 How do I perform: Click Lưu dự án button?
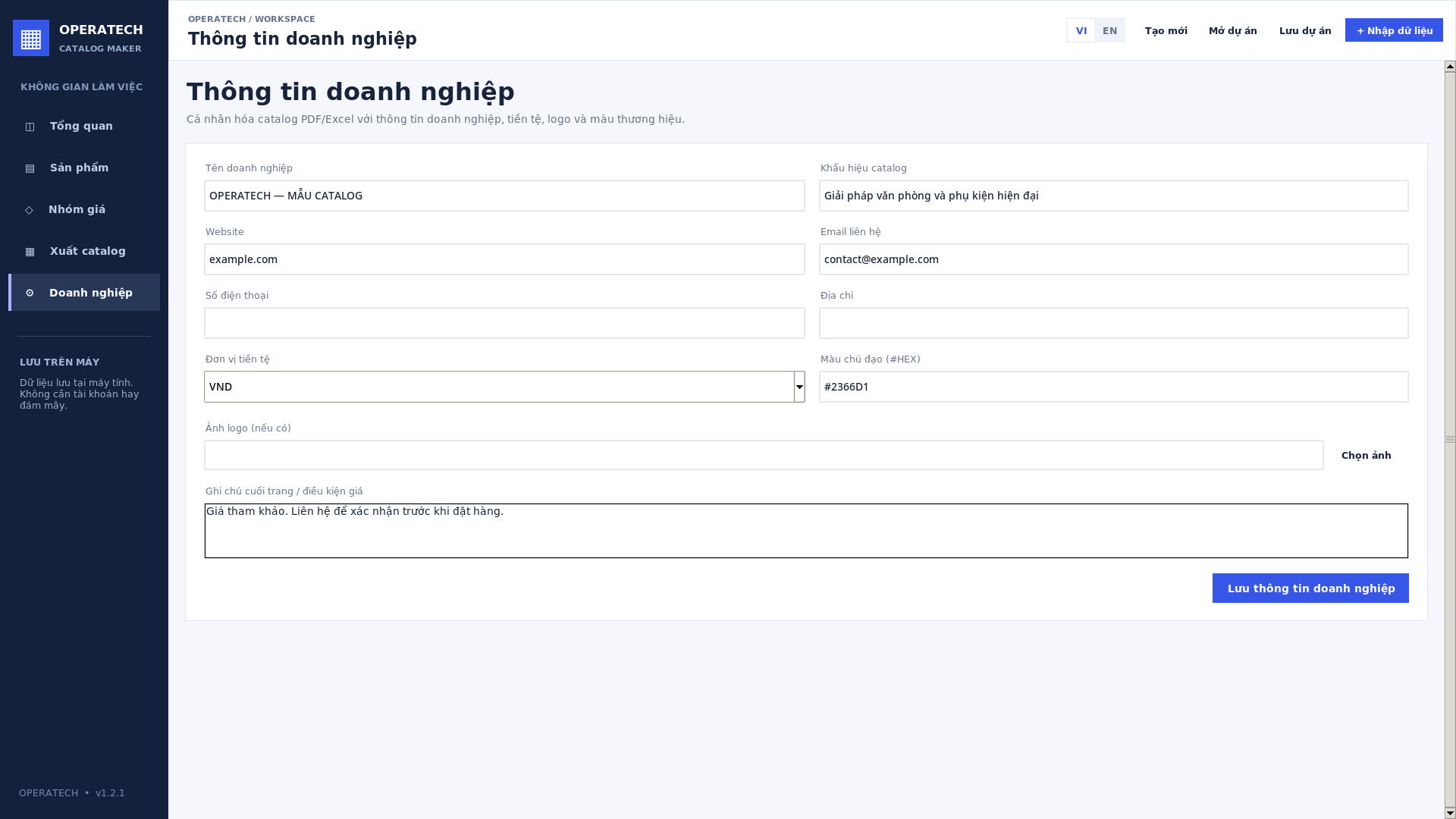tap(1305, 30)
